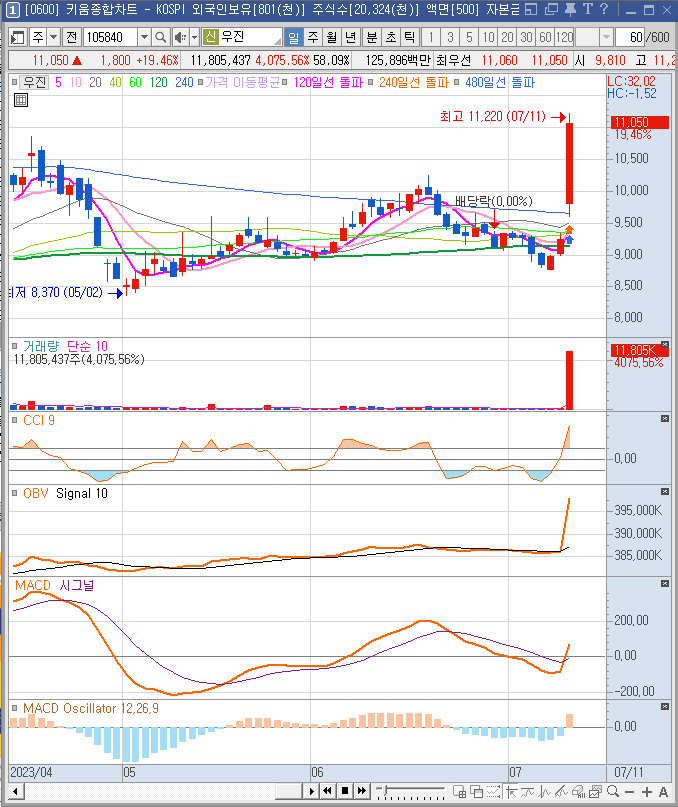Click the duplicate window icon in title bar

551,9
